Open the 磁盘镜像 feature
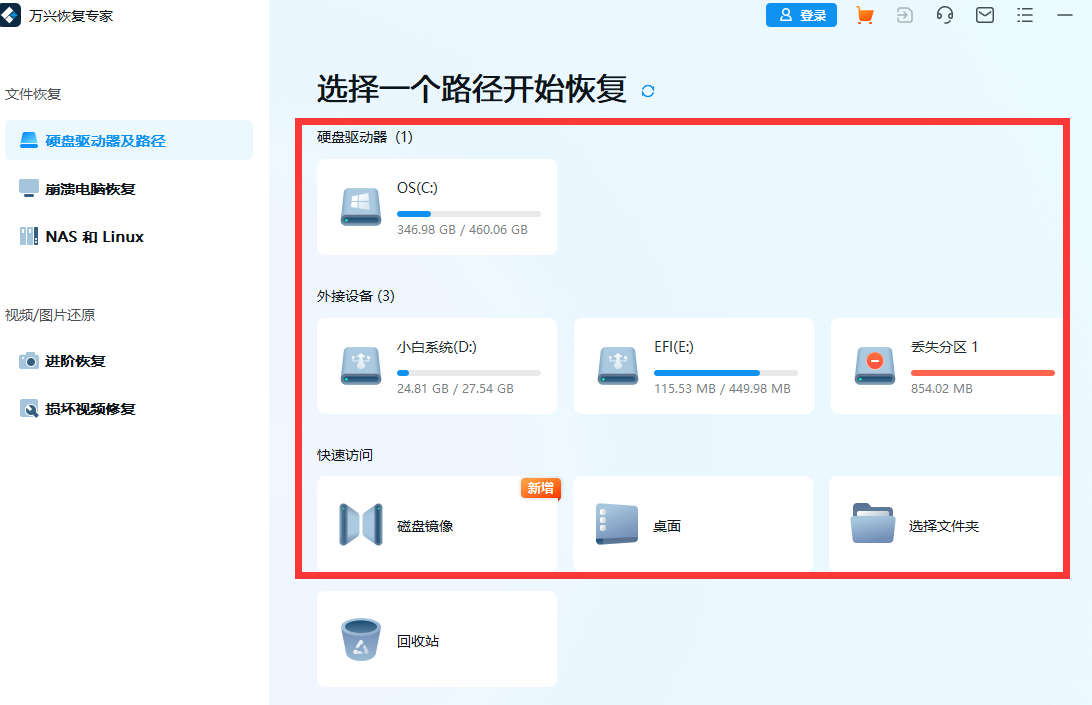The image size is (1092, 705). tap(436, 523)
